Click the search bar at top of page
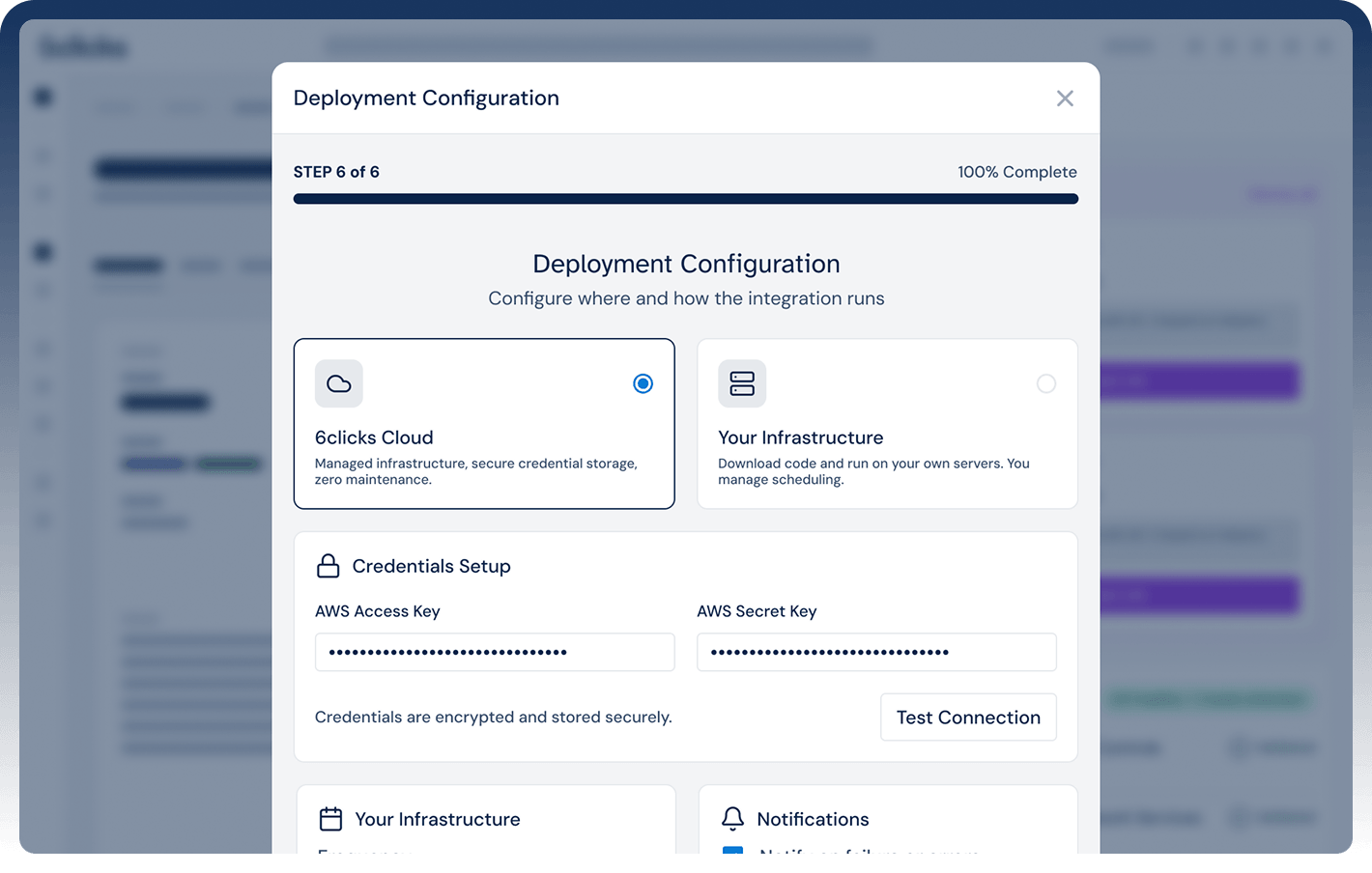The width and height of the screenshot is (1372, 873). 597,45
